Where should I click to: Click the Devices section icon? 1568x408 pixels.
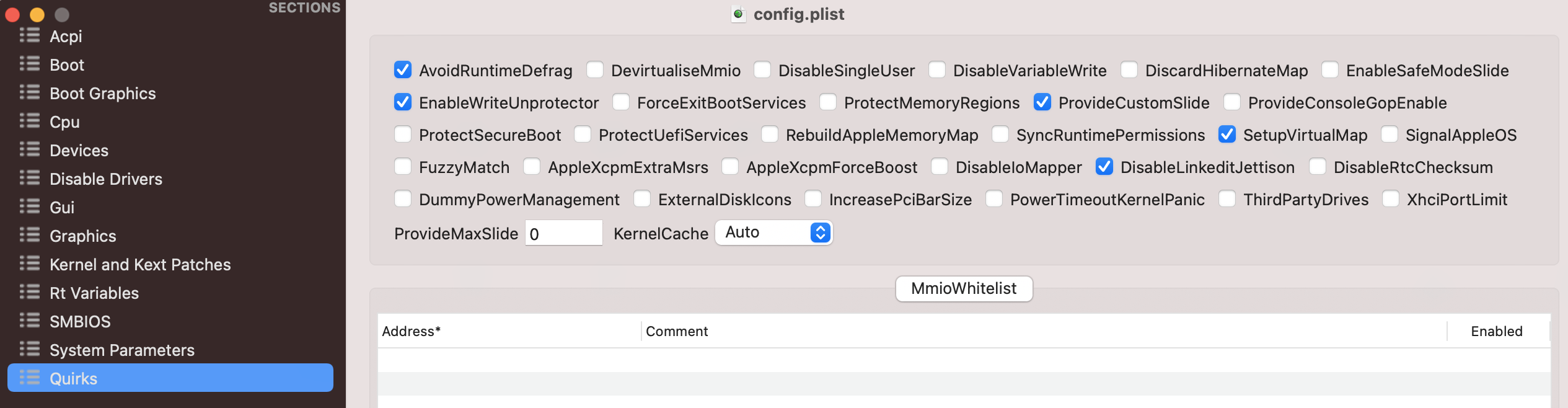[x=29, y=150]
